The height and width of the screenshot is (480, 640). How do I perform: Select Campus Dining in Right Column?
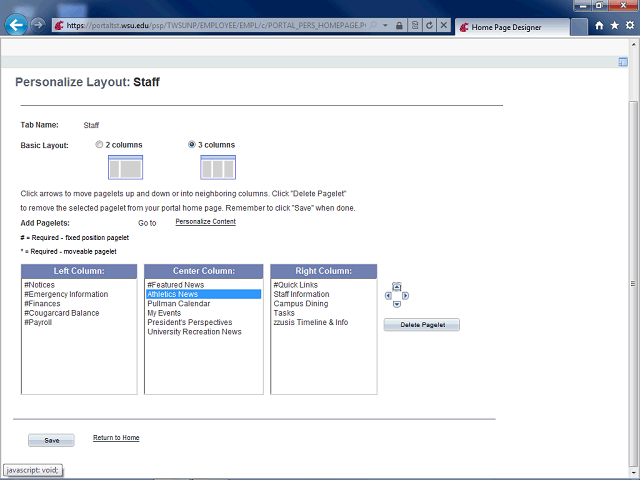300,304
